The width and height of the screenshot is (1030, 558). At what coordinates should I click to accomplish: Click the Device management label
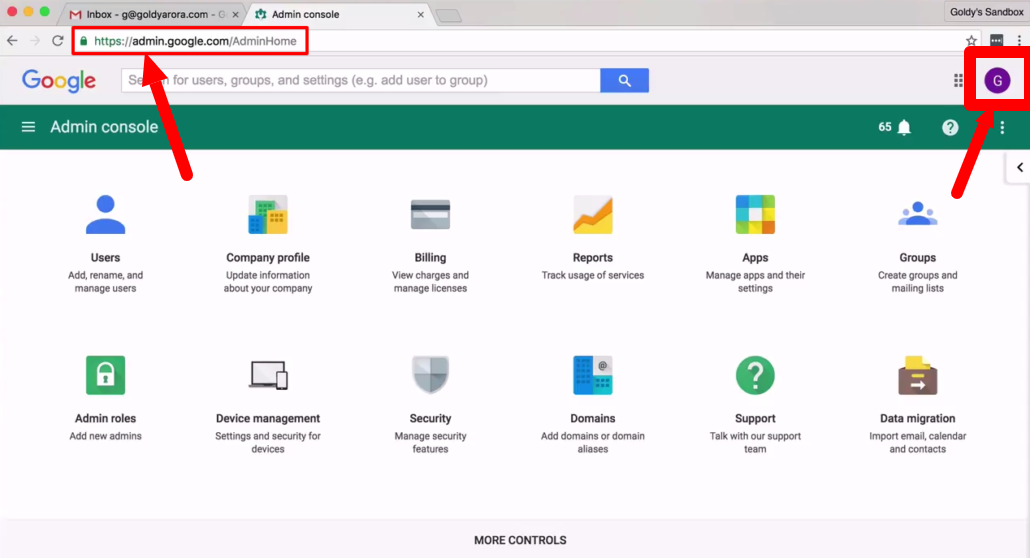(x=268, y=419)
